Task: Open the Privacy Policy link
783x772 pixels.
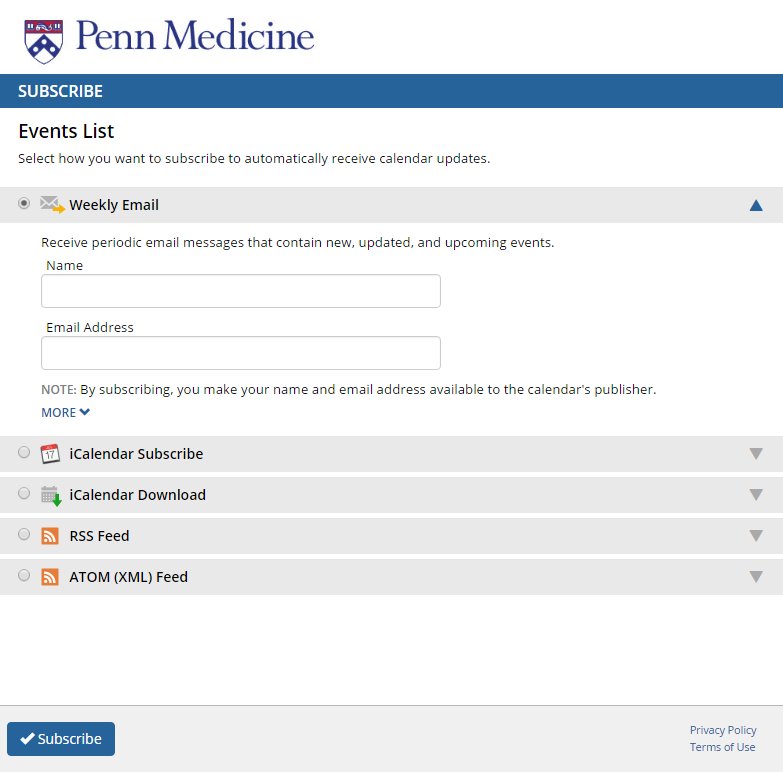Action: click(x=723, y=730)
